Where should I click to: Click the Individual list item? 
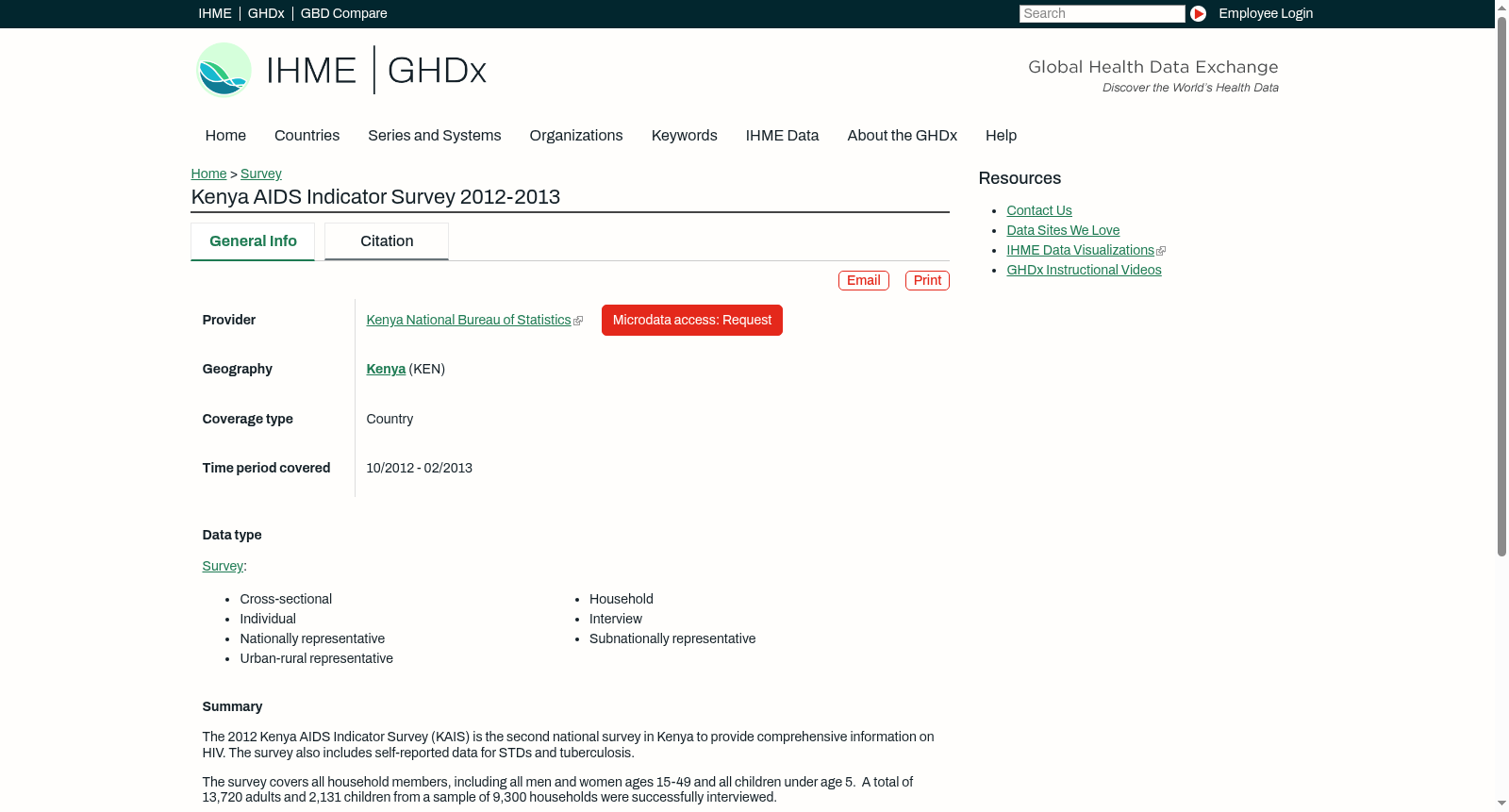point(268,620)
